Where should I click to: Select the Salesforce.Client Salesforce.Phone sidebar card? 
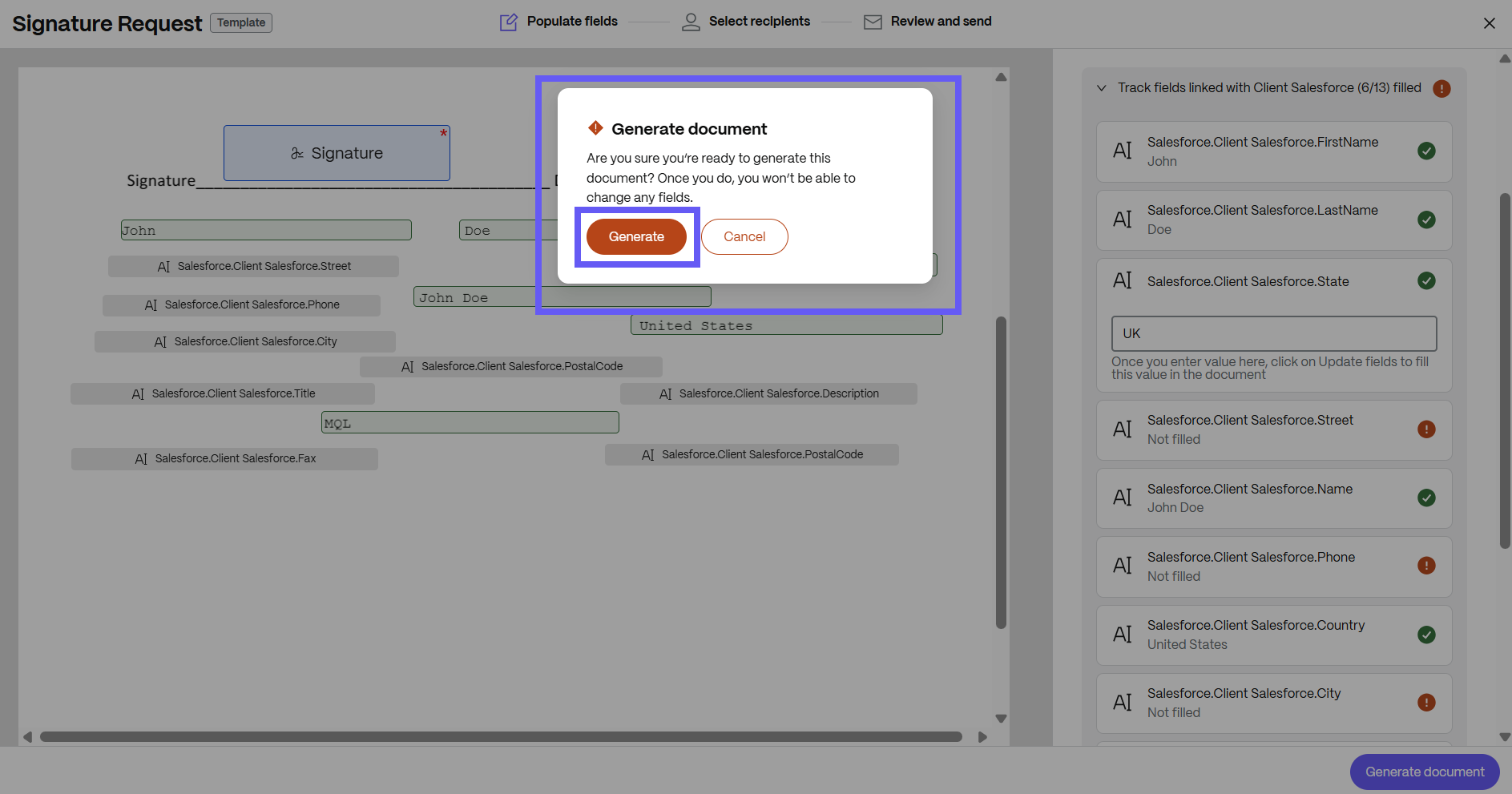pos(1274,566)
